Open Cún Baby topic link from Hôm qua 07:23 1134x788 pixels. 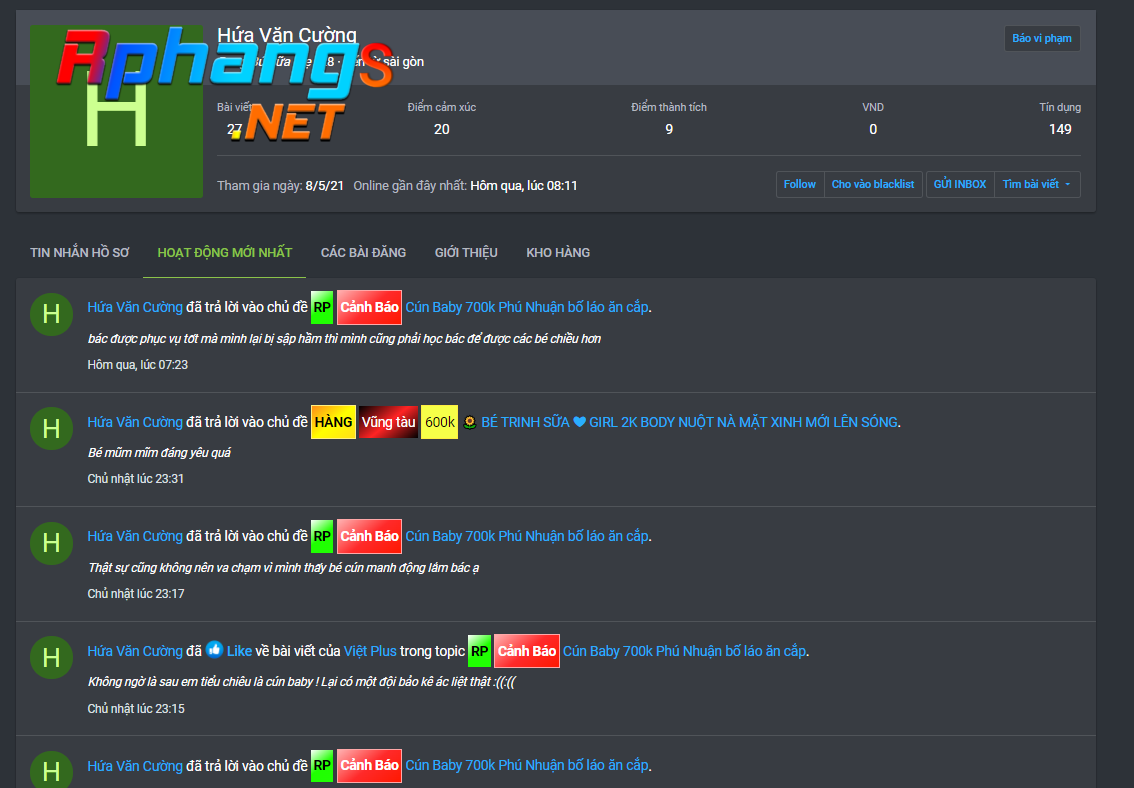pos(526,307)
